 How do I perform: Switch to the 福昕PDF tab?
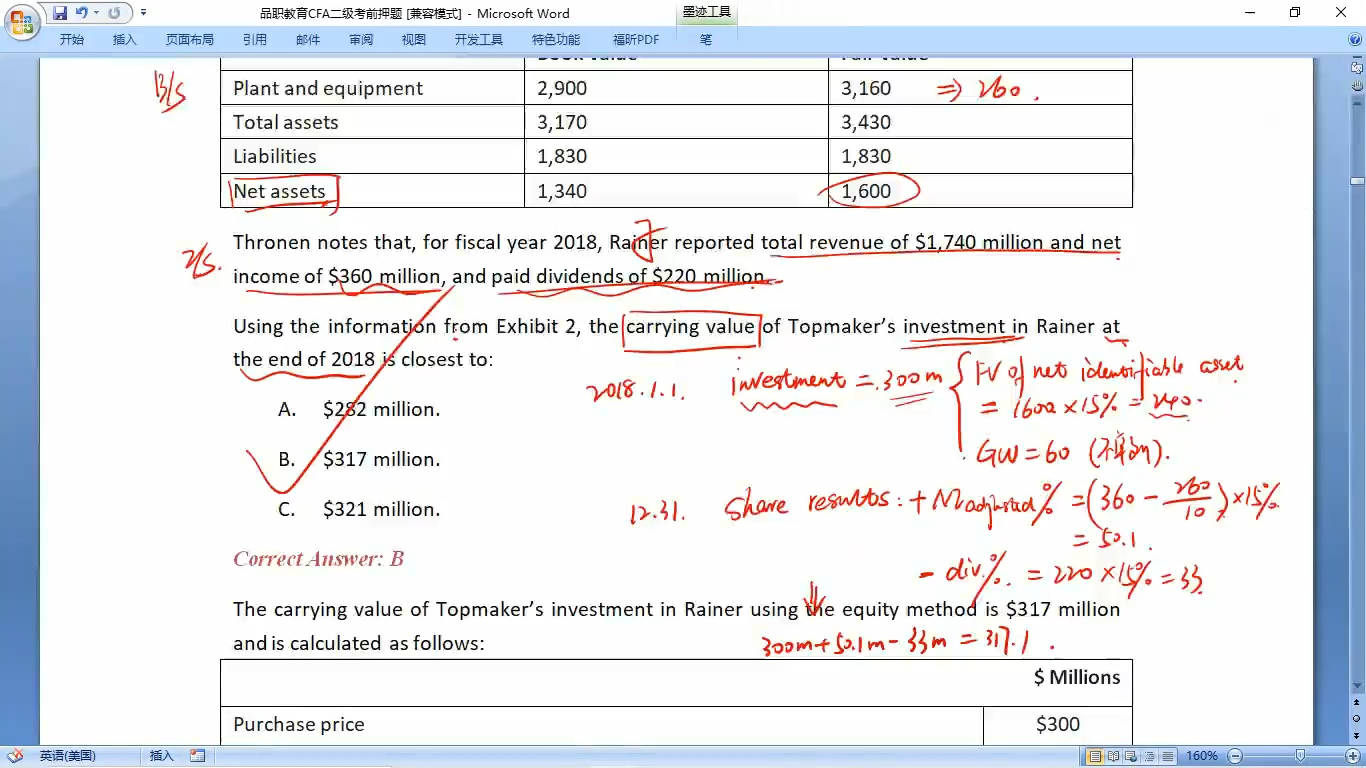click(x=636, y=40)
